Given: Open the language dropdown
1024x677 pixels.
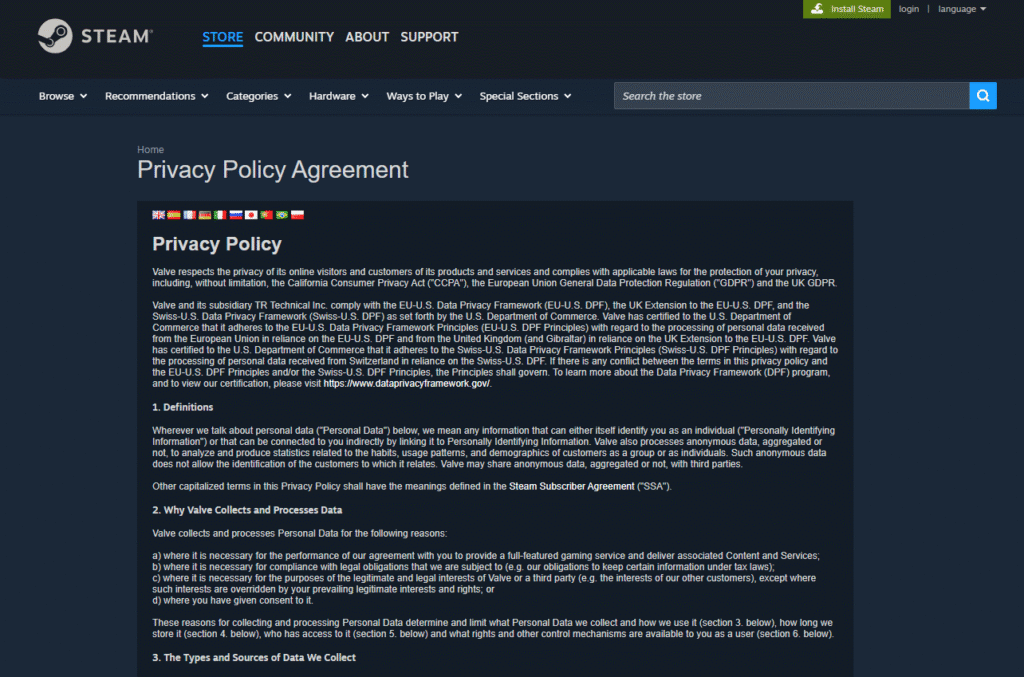Looking at the screenshot, I should point(961,9).
